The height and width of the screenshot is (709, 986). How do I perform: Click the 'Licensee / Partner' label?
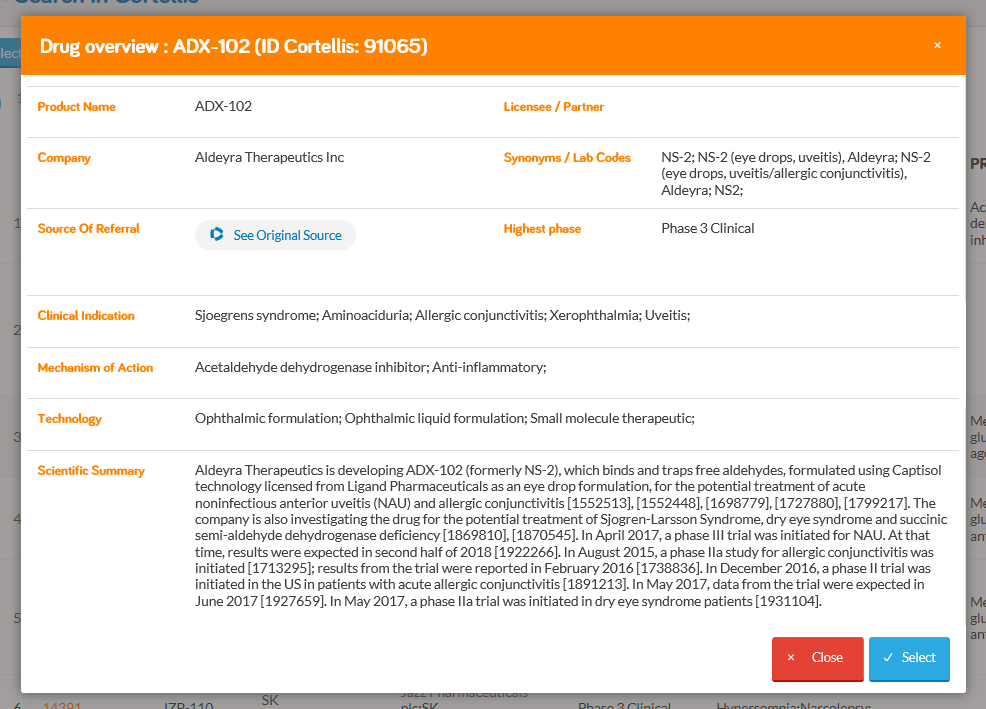pyautogui.click(x=553, y=107)
